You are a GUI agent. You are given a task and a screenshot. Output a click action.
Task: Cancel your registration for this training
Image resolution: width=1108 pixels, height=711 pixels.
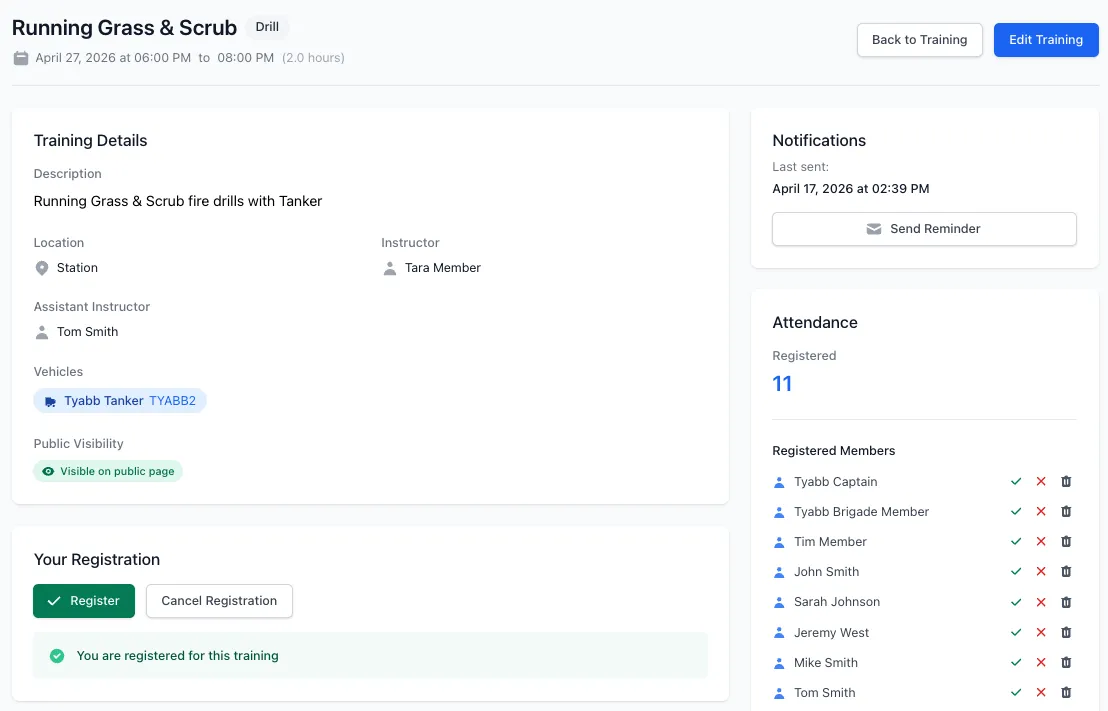[219, 601]
